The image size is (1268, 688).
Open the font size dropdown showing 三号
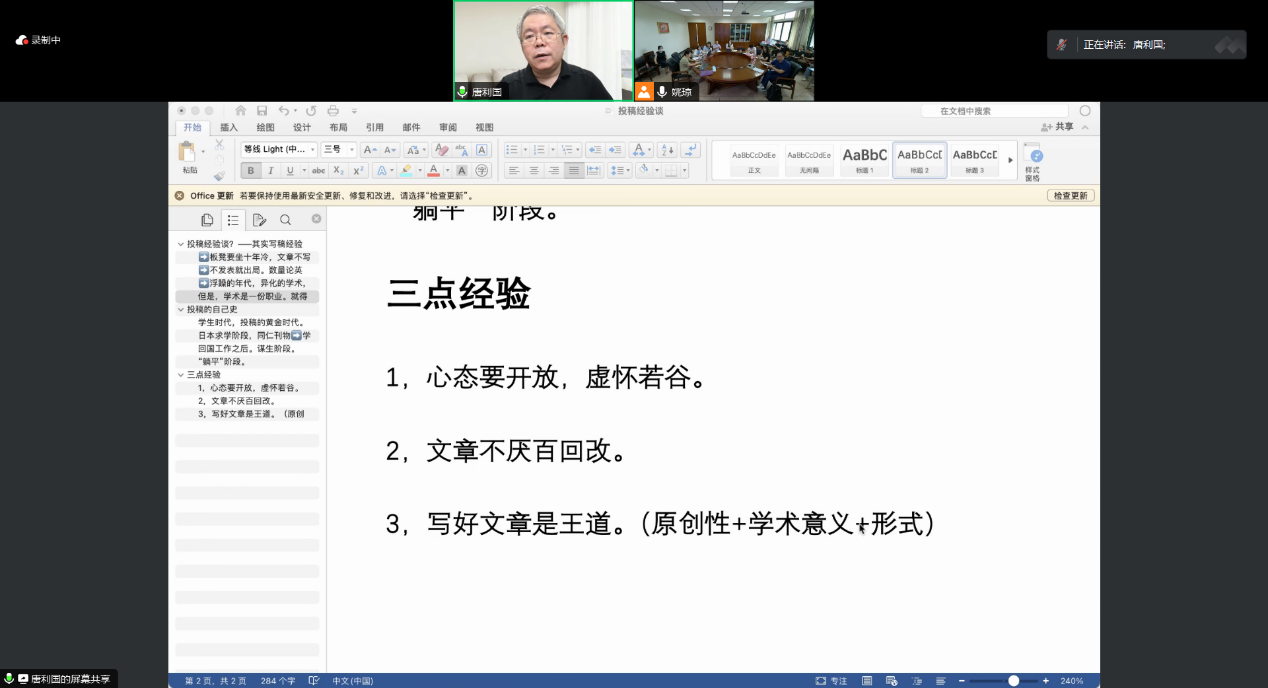(x=351, y=149)
